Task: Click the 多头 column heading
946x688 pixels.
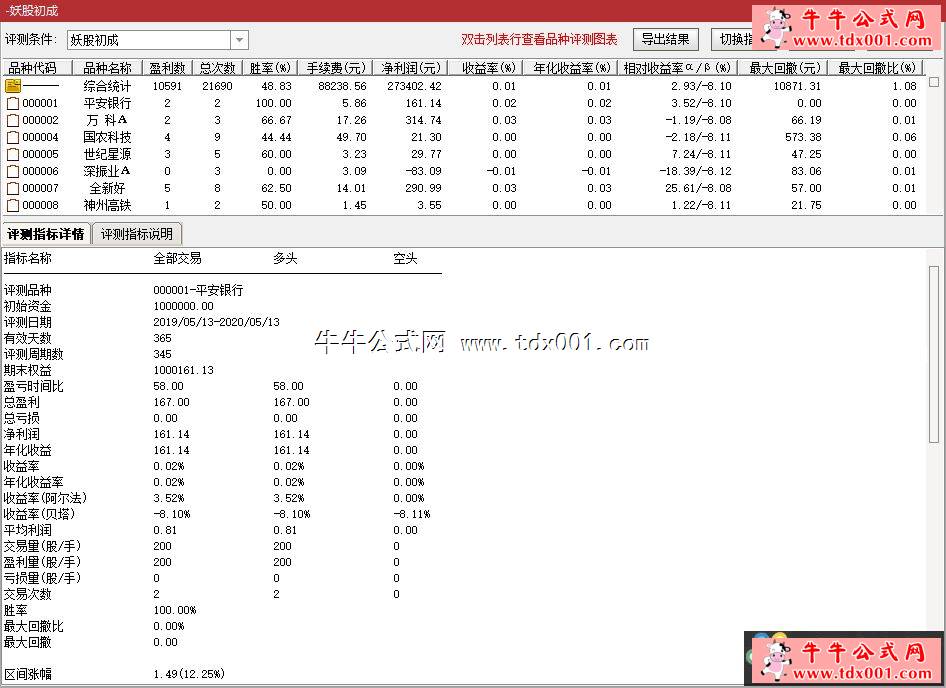Action: coord(285,259)
